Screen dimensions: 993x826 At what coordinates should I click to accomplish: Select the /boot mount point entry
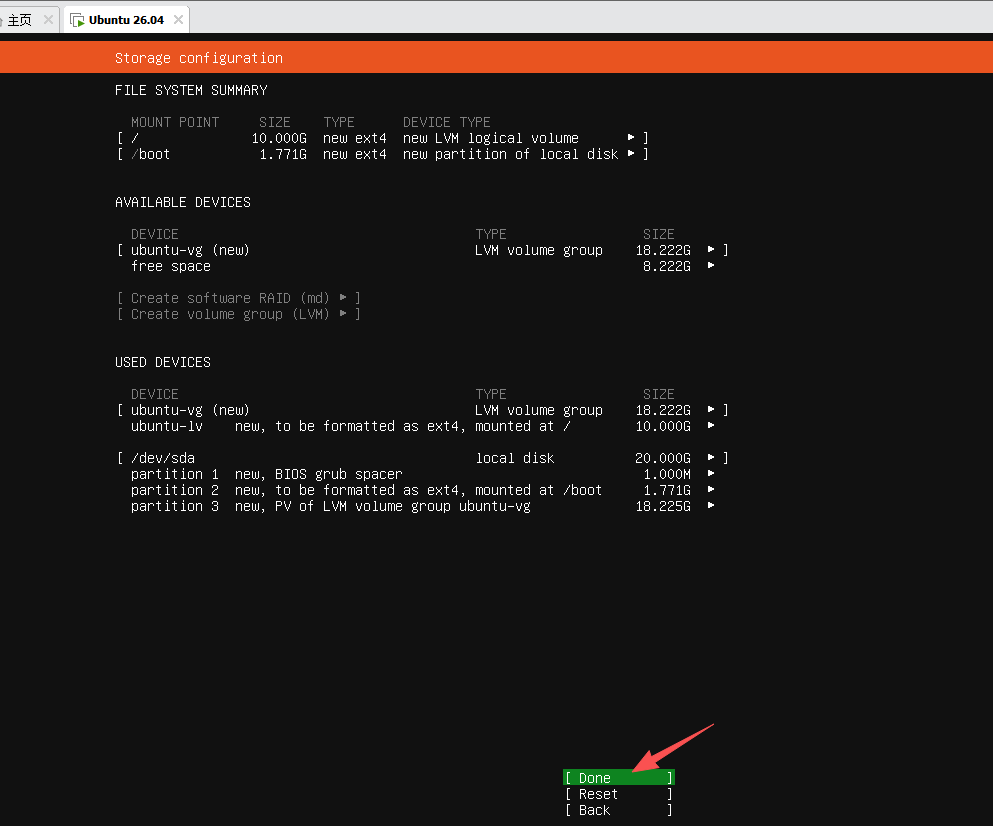383,154
